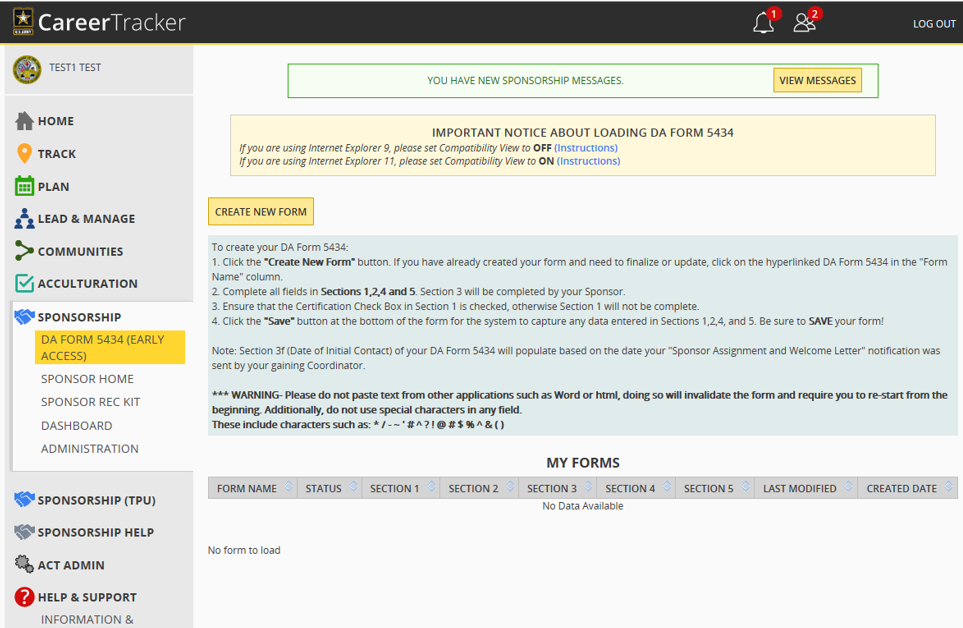Click the Lead & Manage people icon
The width and height of the screenshot is (963, 628).
point(24,219)
